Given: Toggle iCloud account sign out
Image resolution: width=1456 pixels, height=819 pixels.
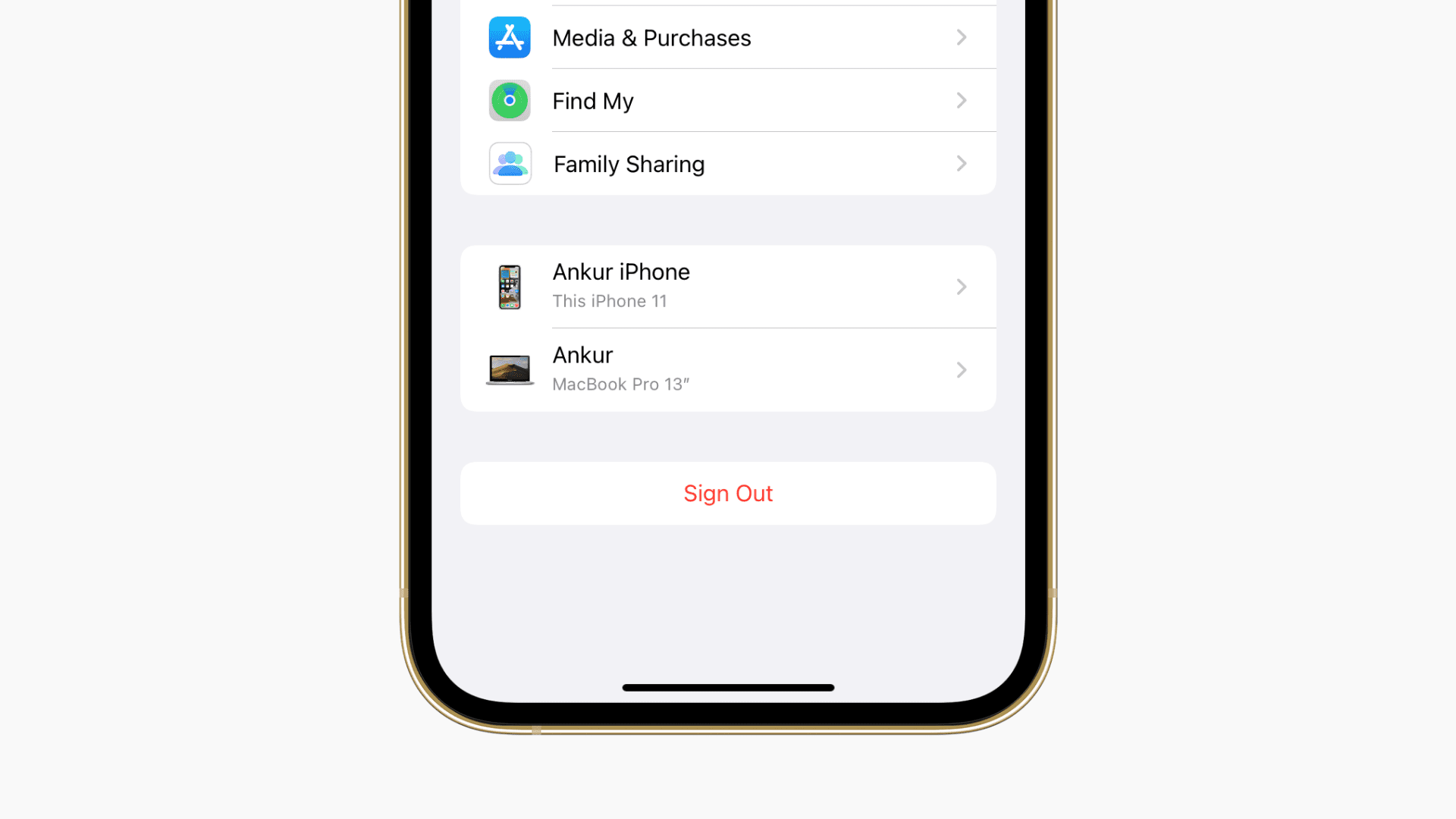Looking at the screenshot, I should pyautogui.click(x=728, y=493).
